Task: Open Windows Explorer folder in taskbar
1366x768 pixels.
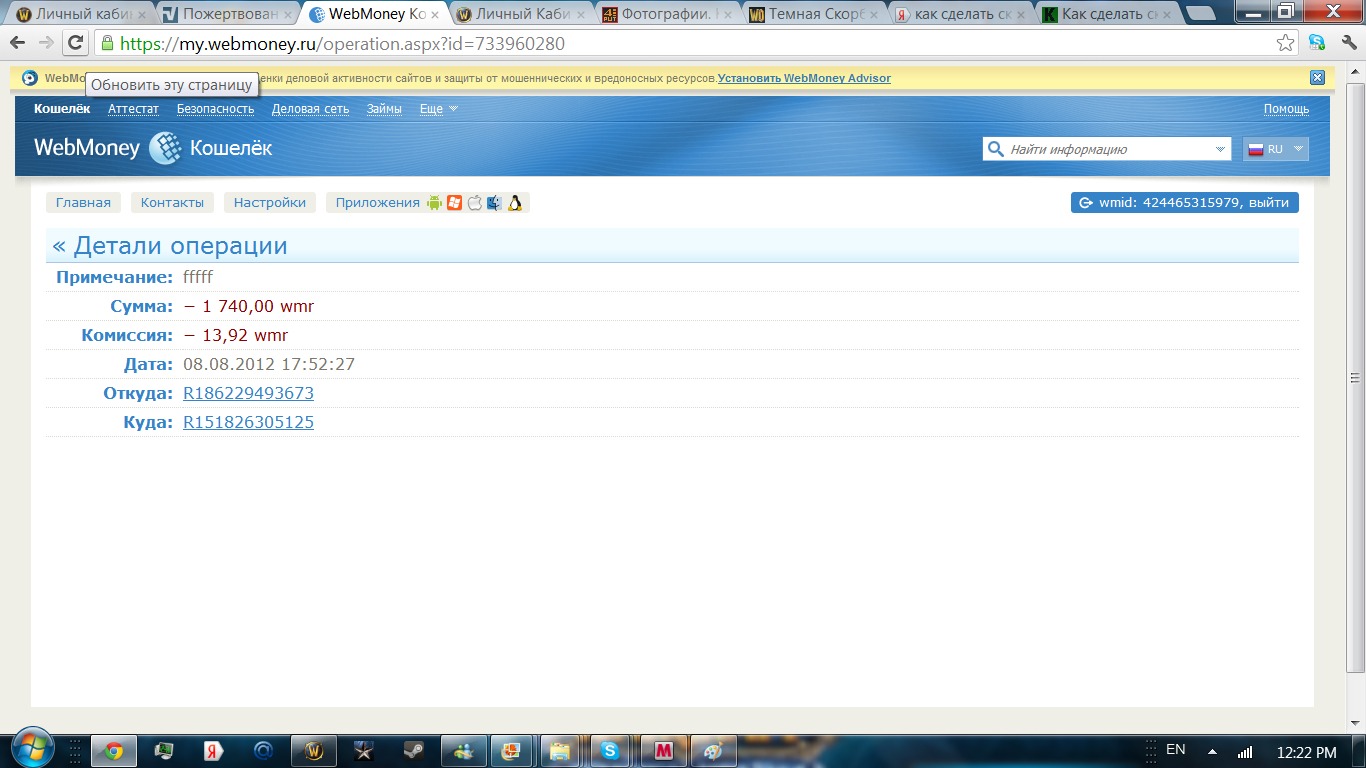Action: (560, 751)
